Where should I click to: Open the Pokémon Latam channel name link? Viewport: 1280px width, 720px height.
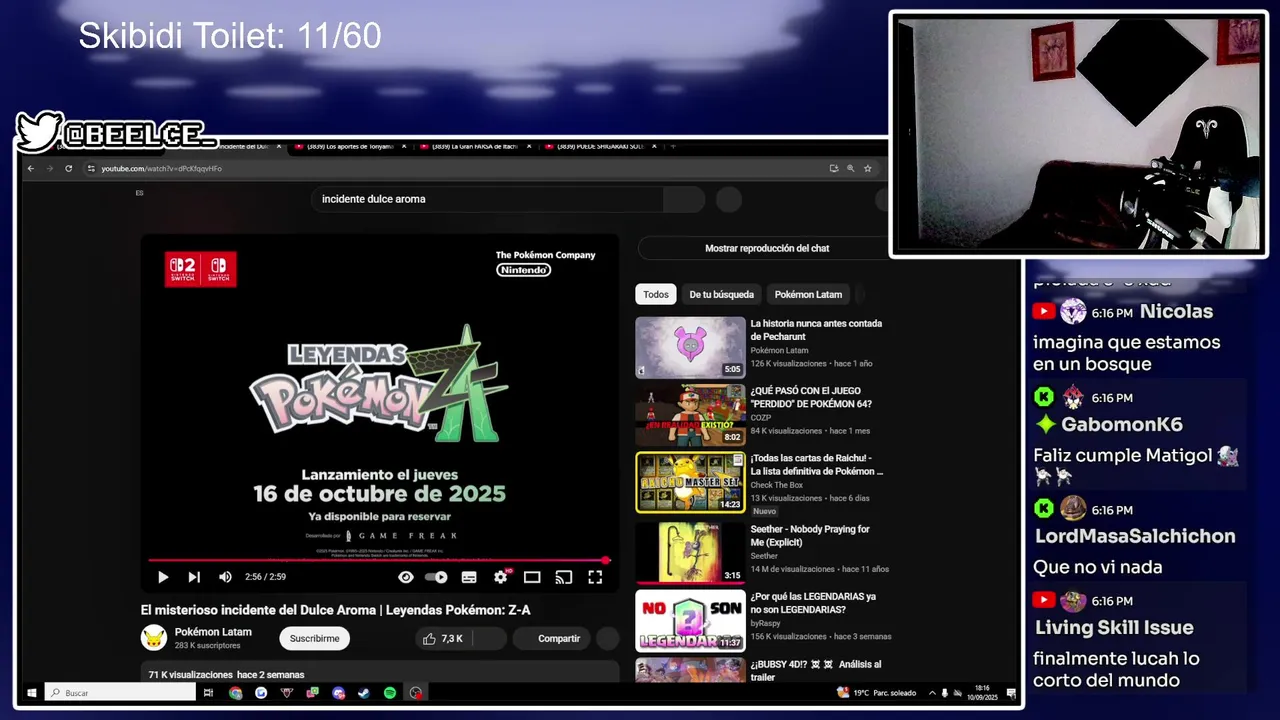pos(213,632)
